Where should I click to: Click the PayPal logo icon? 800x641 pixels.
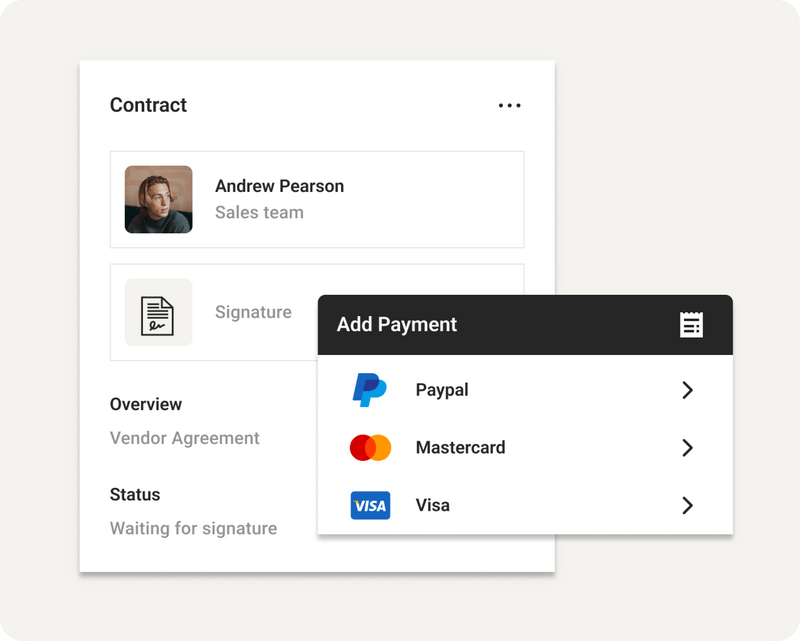pos(370,390)
